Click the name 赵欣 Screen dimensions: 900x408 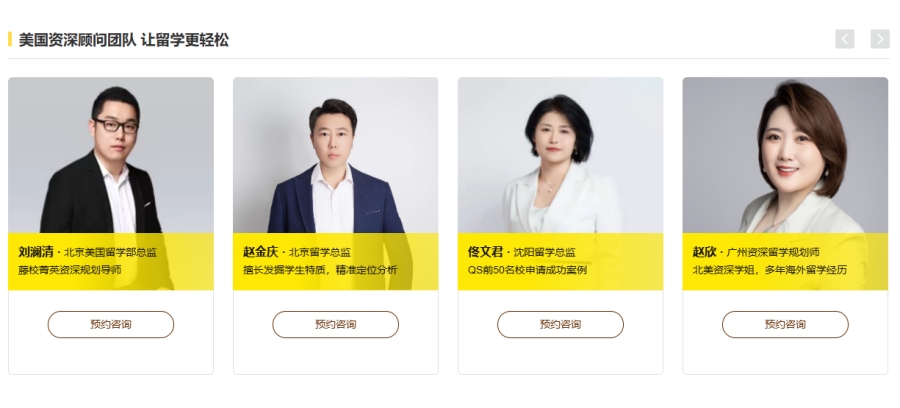point(704,251)
